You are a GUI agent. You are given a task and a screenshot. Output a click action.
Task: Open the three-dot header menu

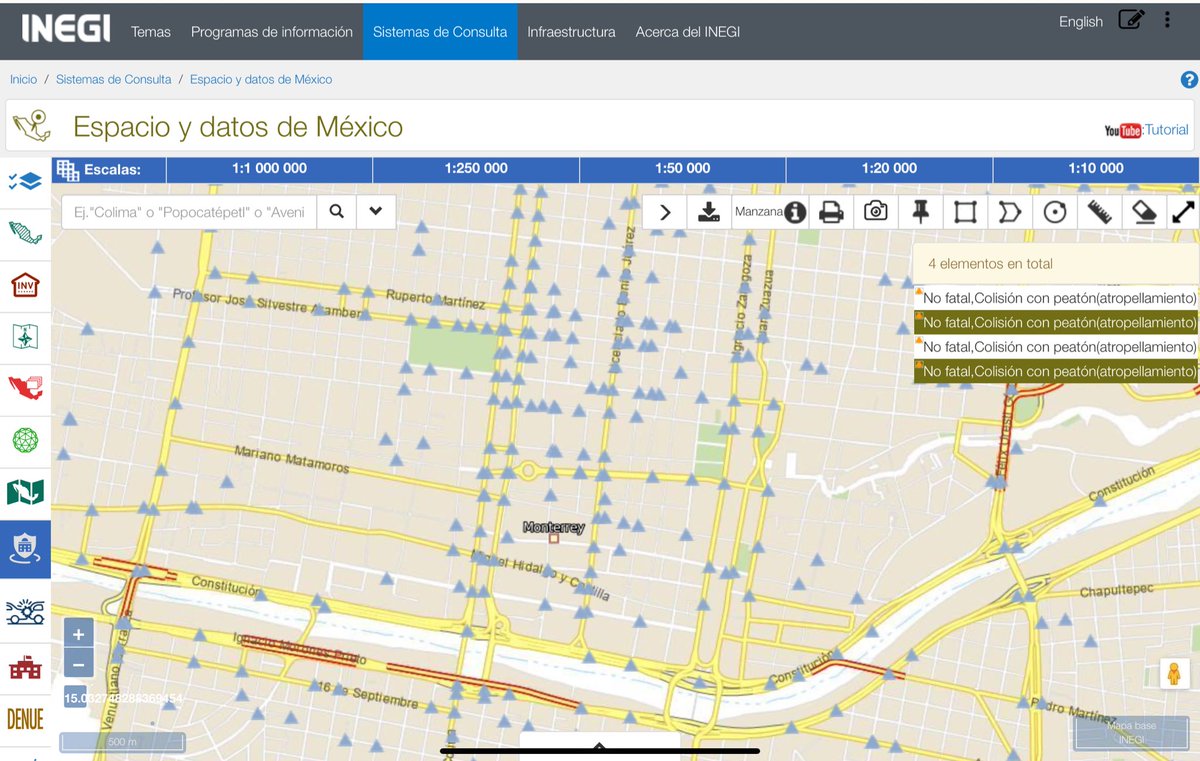pos(1167,20)
